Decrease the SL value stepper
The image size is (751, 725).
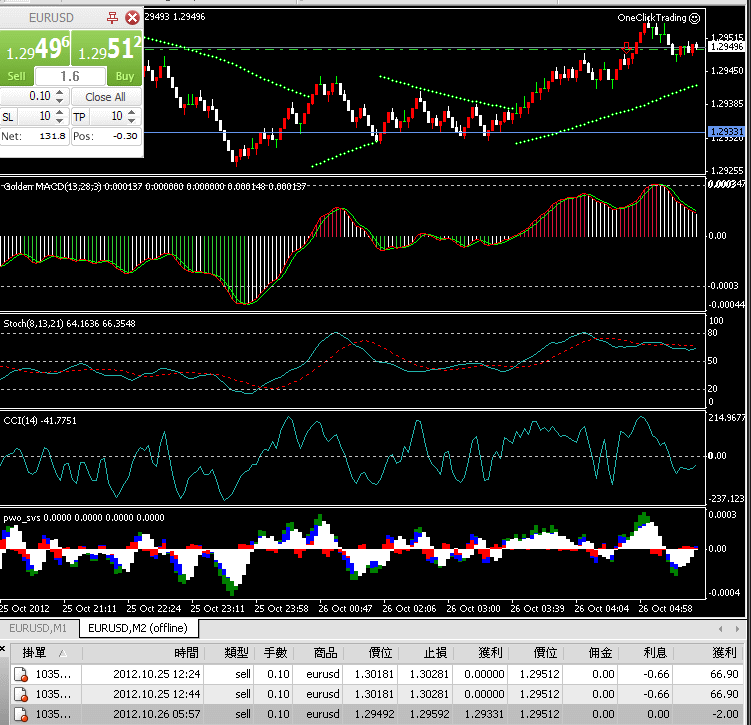tap(59, 120)
